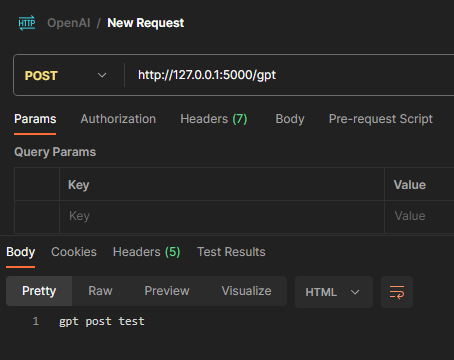The height and width of the screenshot is (360, 454).
Task: Click the query param Key input cell
Action: point(222,216)
